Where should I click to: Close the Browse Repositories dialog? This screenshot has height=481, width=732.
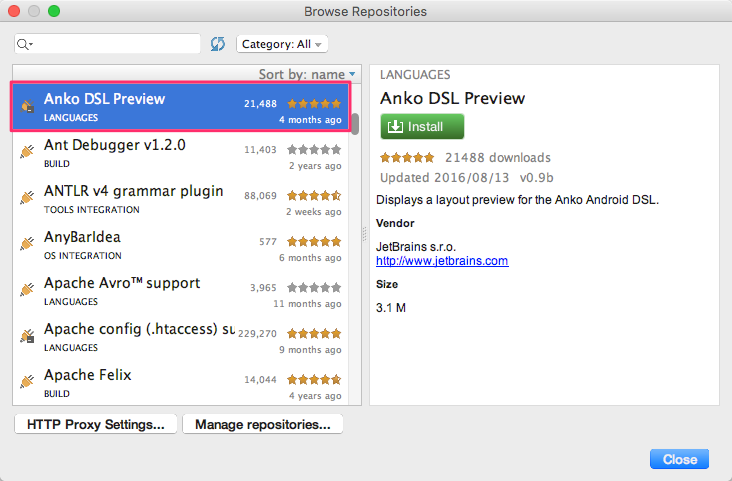[x=679, y=459]
